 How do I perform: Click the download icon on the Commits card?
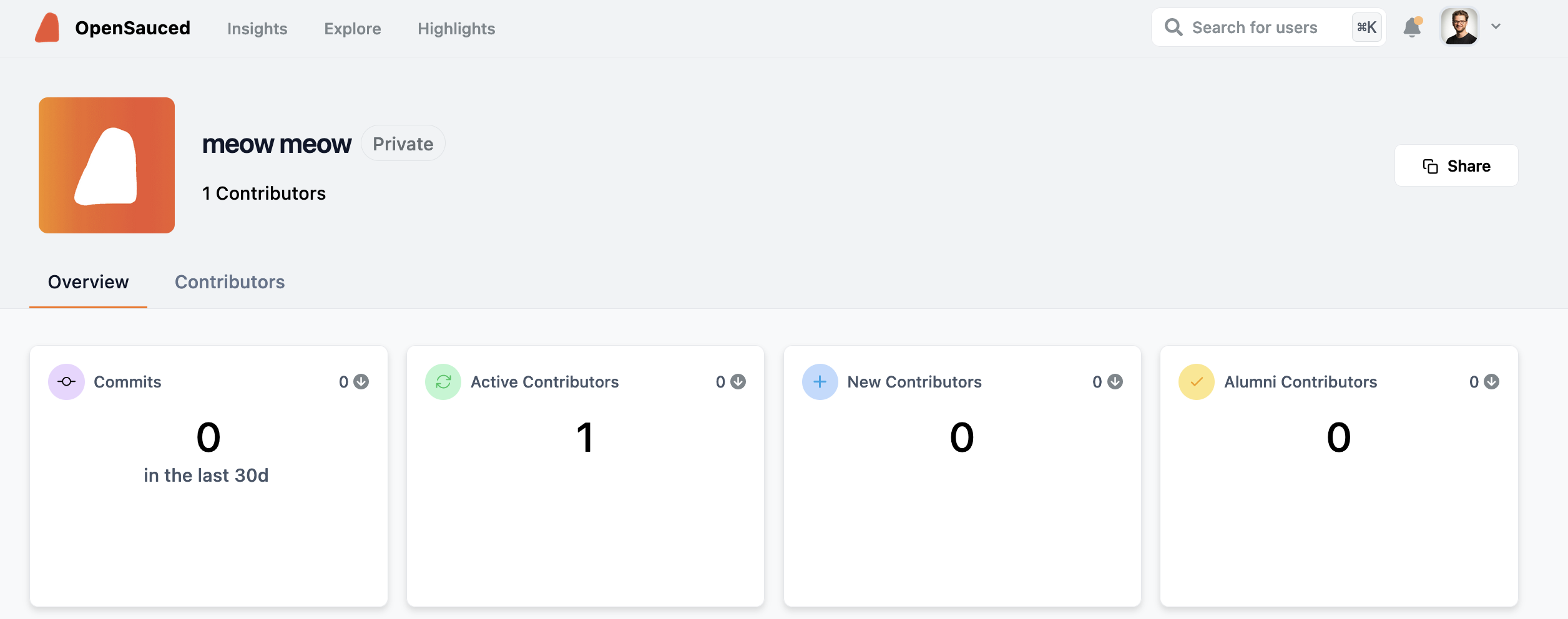click(361, 381)
